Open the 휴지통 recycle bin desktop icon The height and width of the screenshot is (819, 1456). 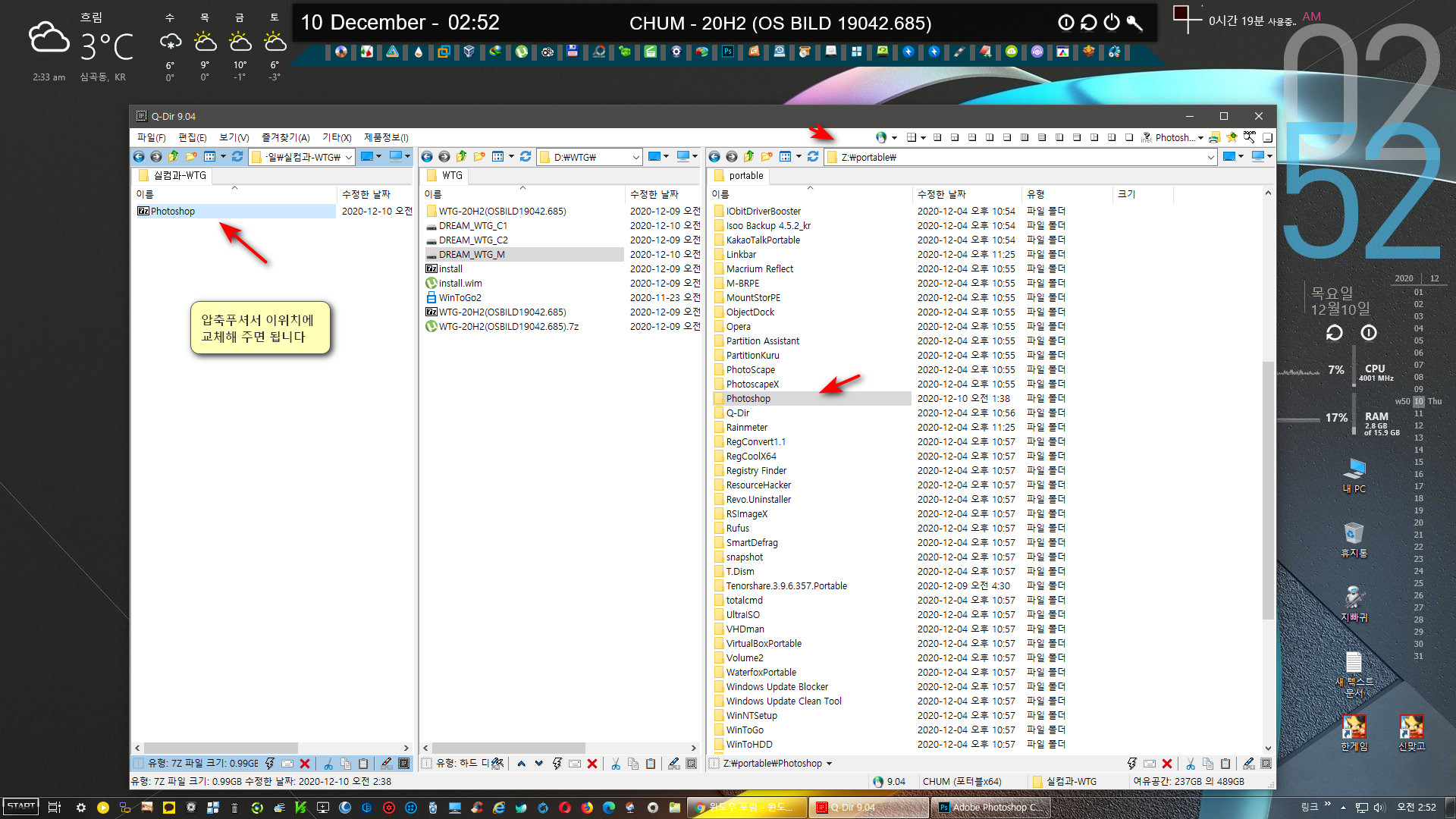coord(1354,540)
